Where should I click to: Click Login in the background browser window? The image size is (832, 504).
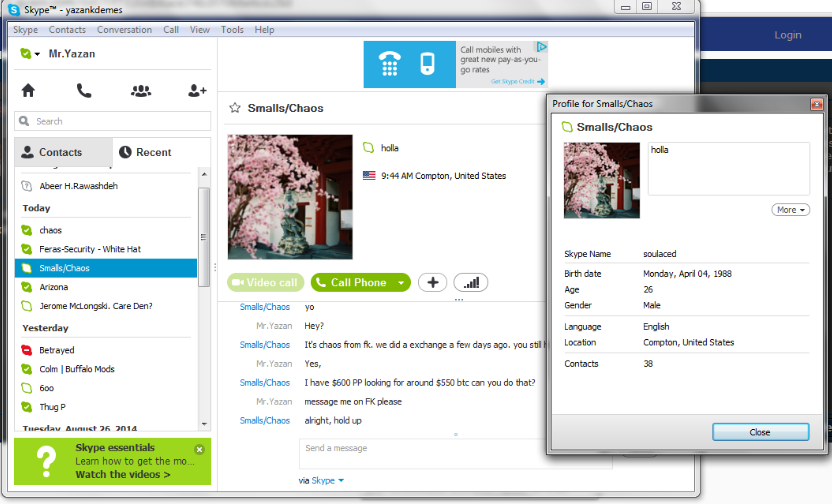coord(787,35)
